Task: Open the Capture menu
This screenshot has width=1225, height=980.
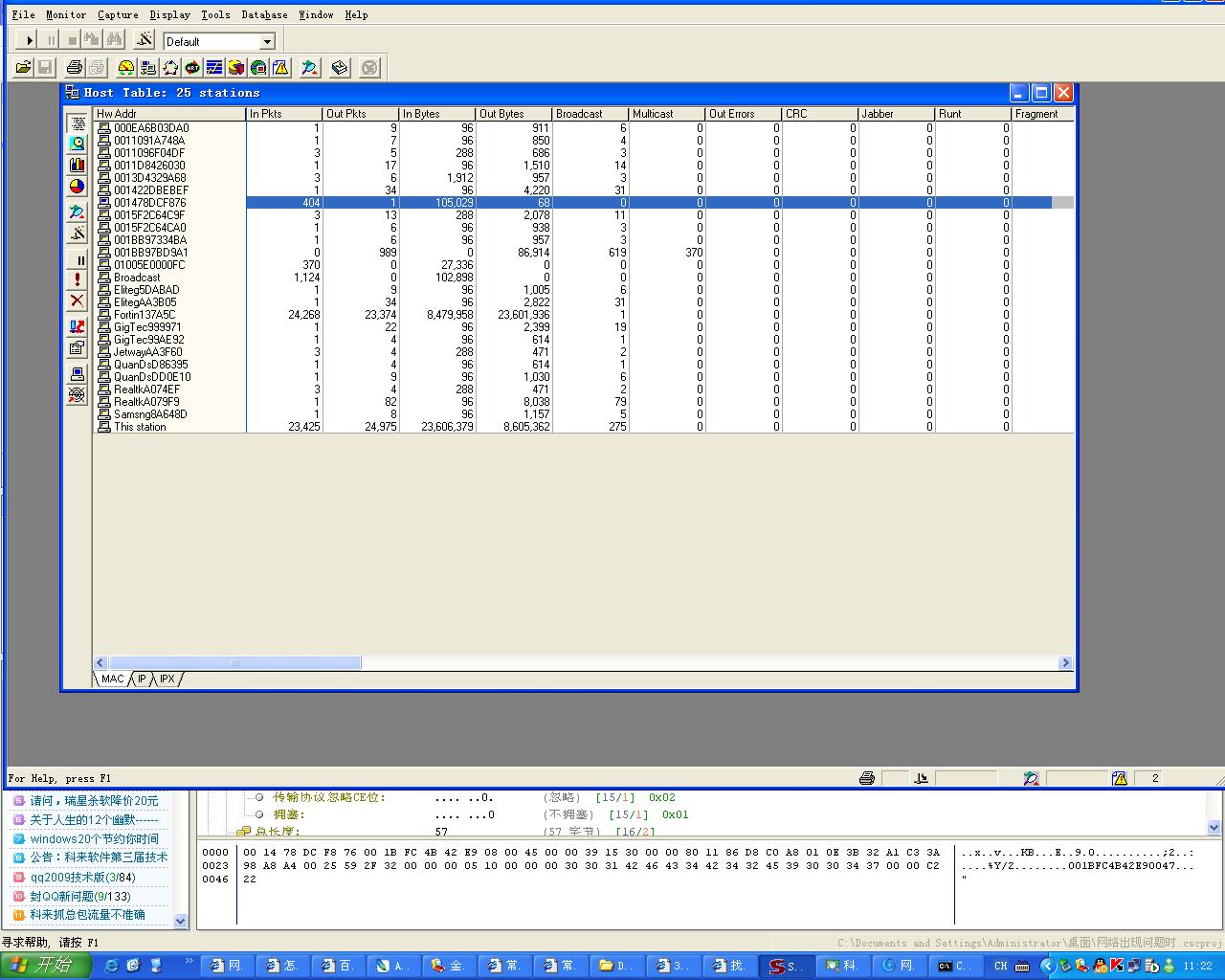Action: [118, 14]
